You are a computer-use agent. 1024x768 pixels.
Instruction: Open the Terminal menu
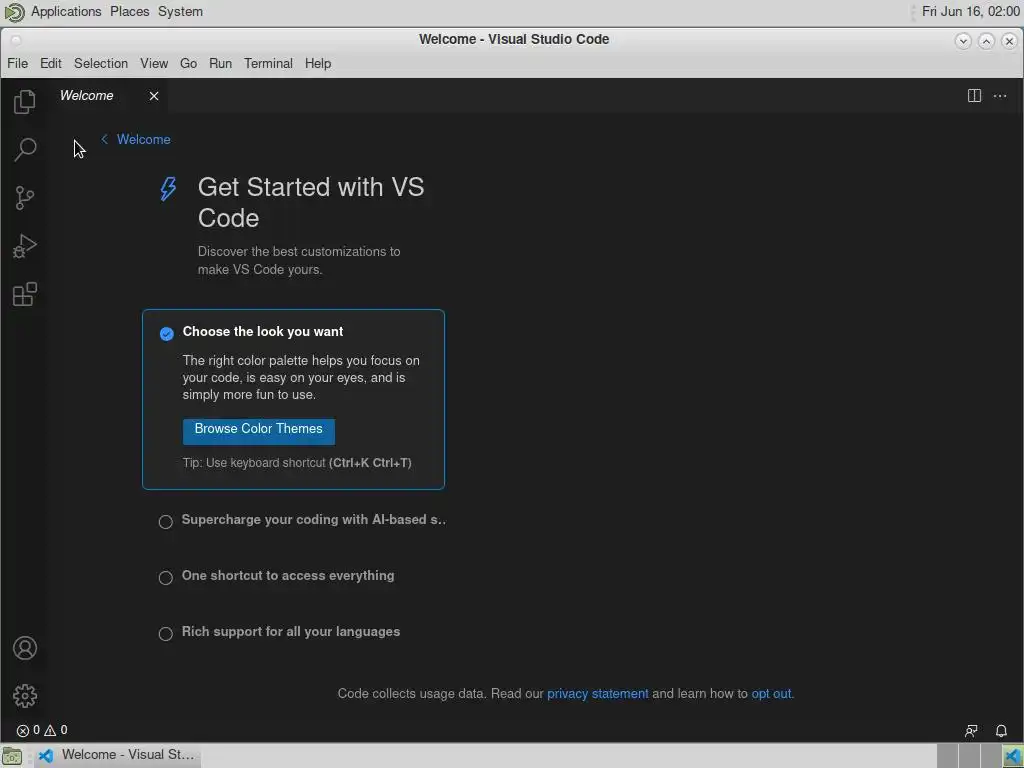(268, 63)
